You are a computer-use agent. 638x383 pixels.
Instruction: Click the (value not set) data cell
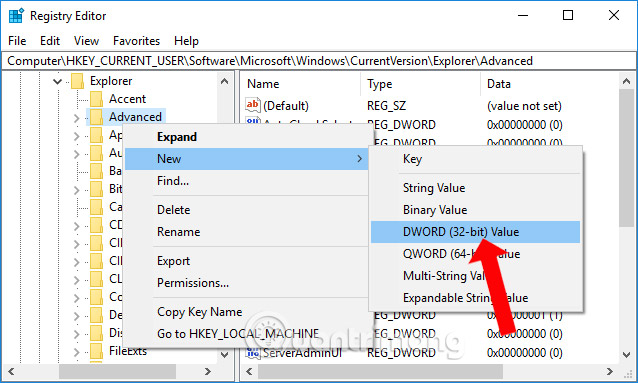tap(524, 106)
